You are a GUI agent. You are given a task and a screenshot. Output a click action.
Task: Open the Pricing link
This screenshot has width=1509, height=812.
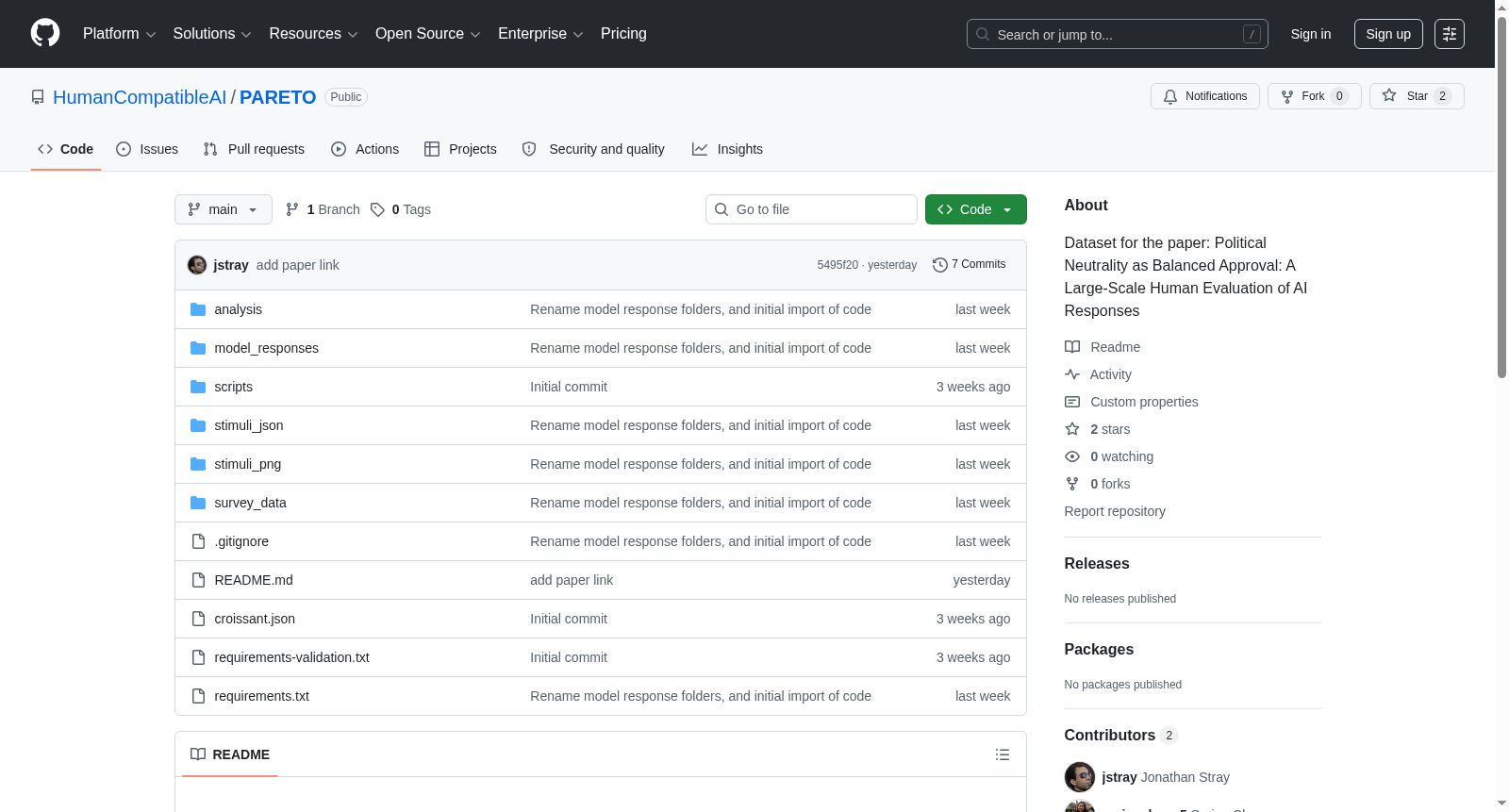coord(623,34)
